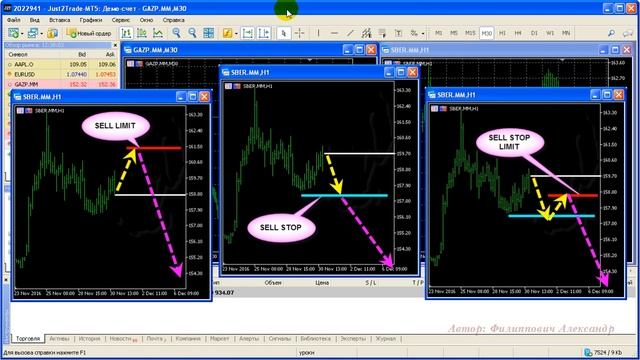Open the Алерты tab

(x=249, y=338)
